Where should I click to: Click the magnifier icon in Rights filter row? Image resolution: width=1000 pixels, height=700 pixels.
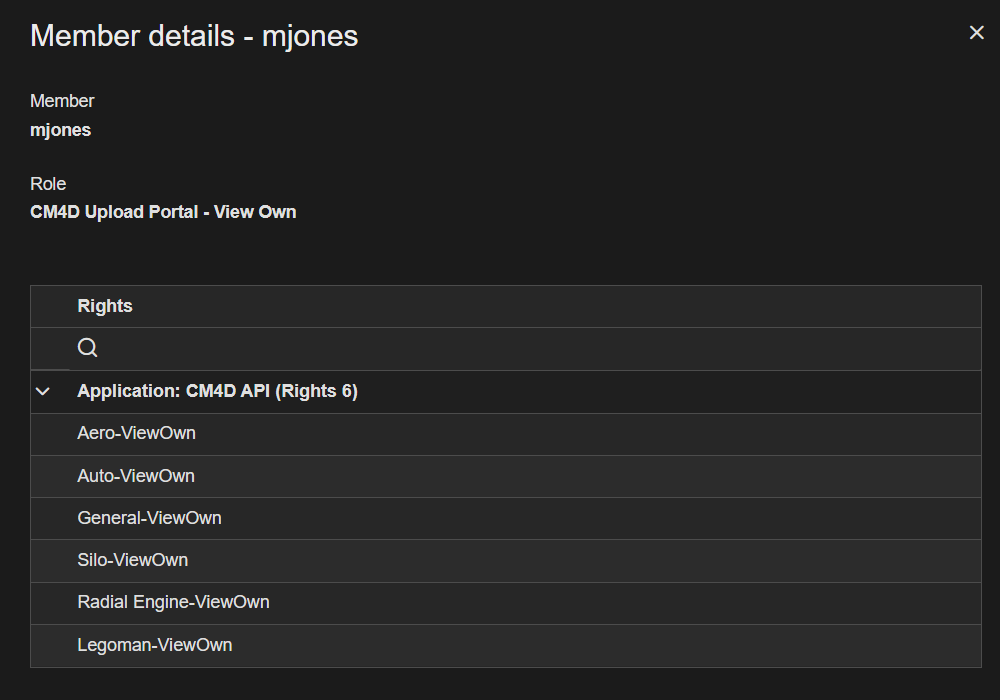(88, 348)
